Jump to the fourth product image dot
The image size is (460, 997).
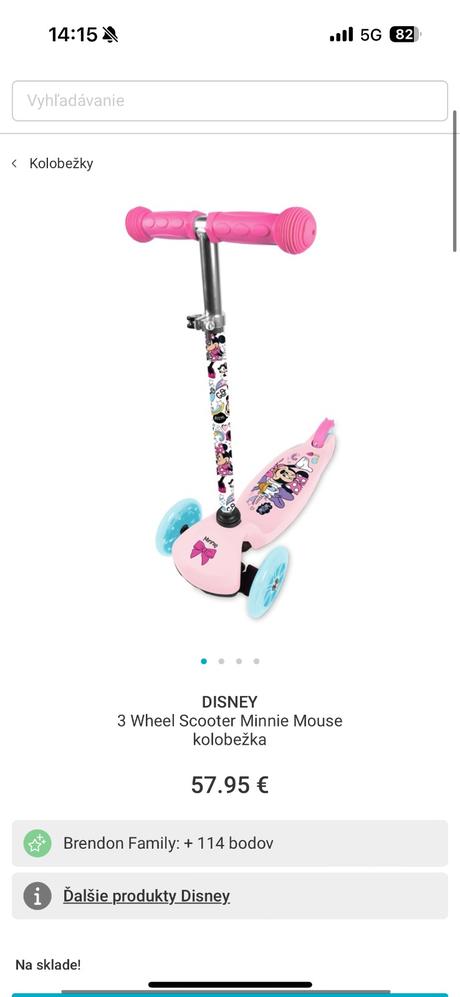[x=256, y=661]
